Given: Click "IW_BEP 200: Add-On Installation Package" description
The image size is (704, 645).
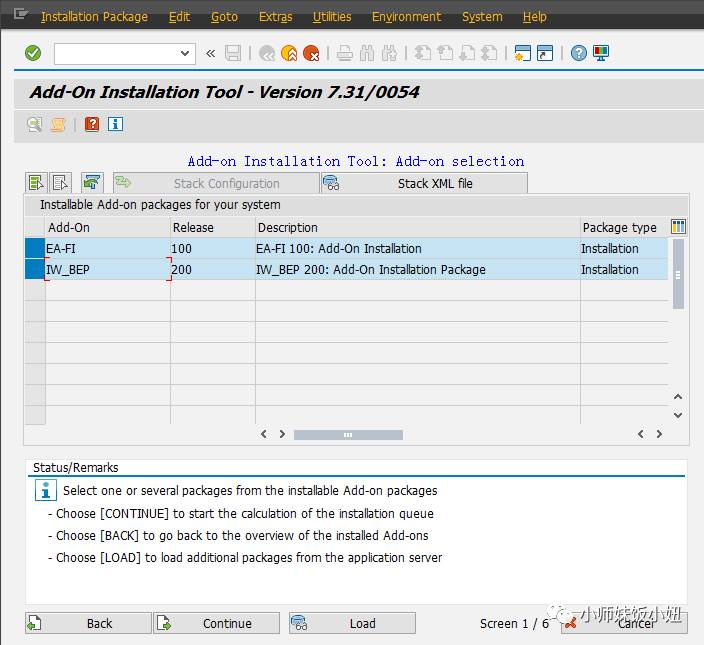Looking at the screenshot, I should point(371,269).
